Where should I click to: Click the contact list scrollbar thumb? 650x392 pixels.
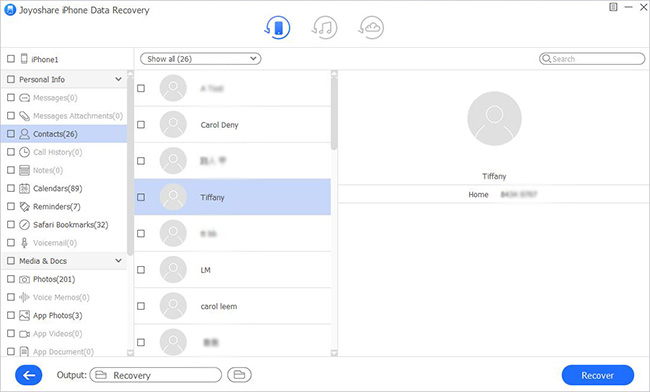pyautogui.click(x=334, y=113)
